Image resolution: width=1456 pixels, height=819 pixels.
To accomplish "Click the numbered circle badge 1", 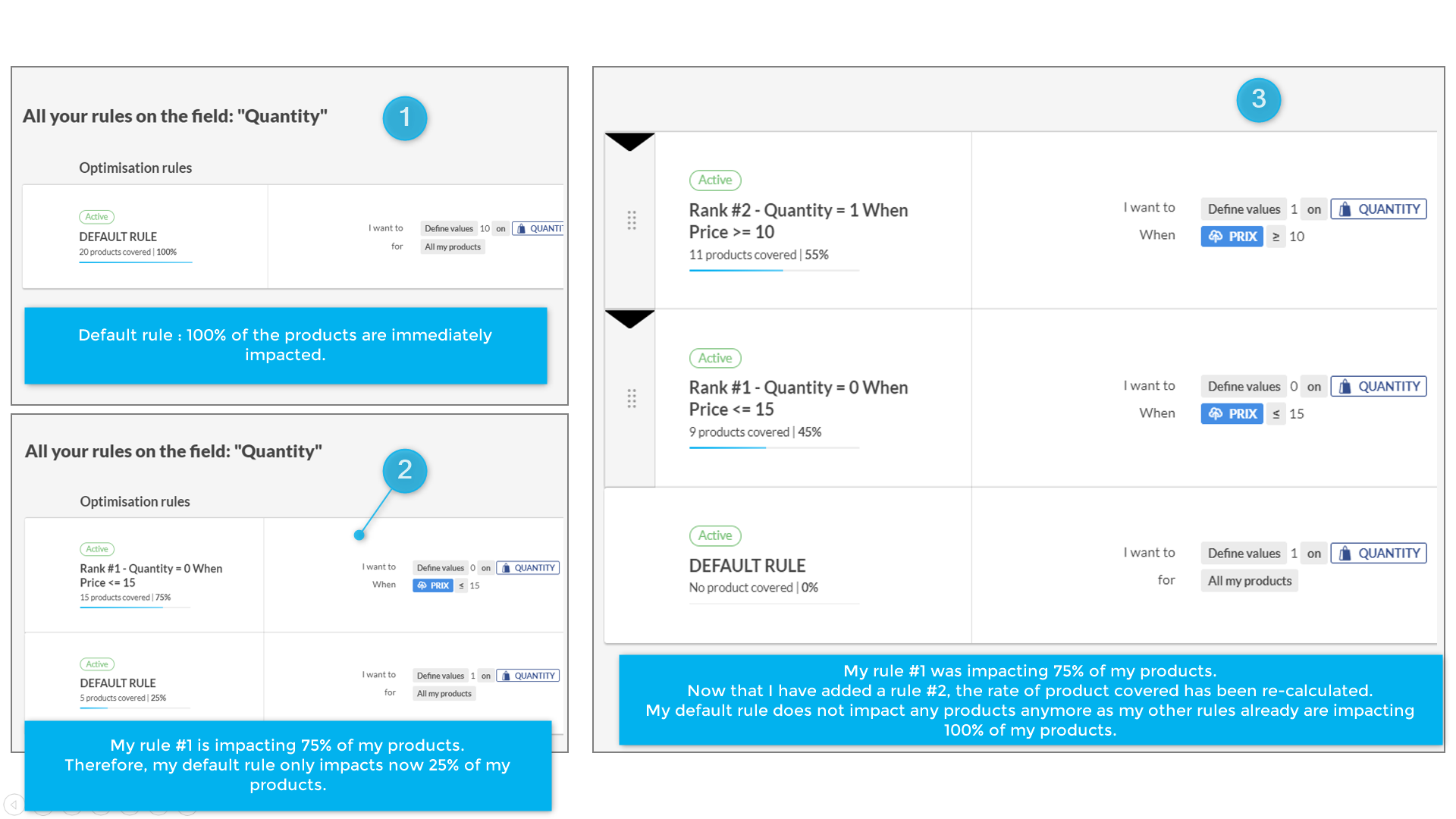I will click(405, 118).
